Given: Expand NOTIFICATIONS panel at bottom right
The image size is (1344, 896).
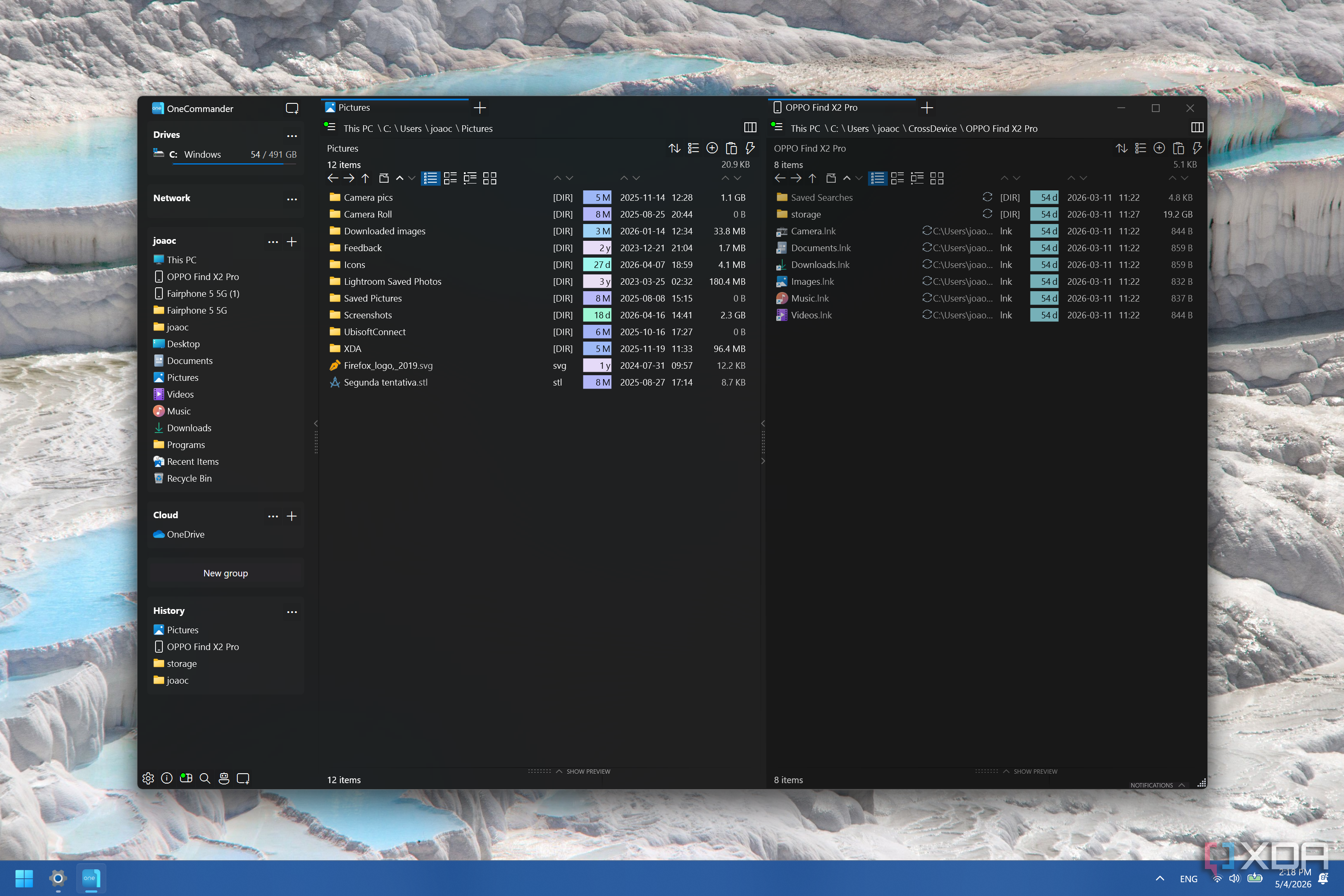Looking at the screenshot, I should click(1157, 785).
